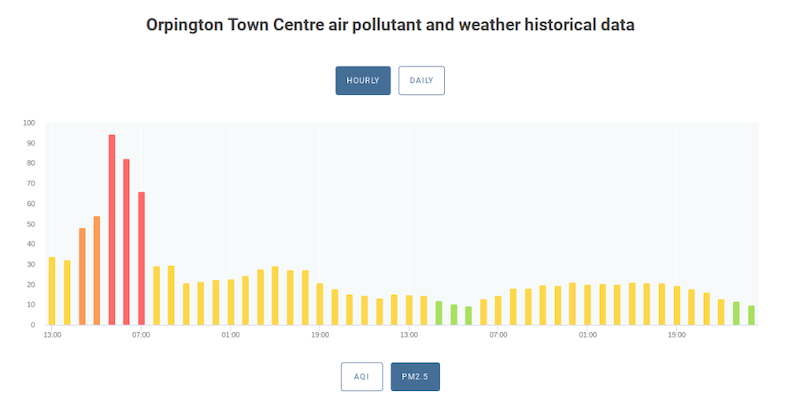Click the yellow bar above first 01:00 label
Viewport: 789px width, 408px height.
[x=231, y=302]
